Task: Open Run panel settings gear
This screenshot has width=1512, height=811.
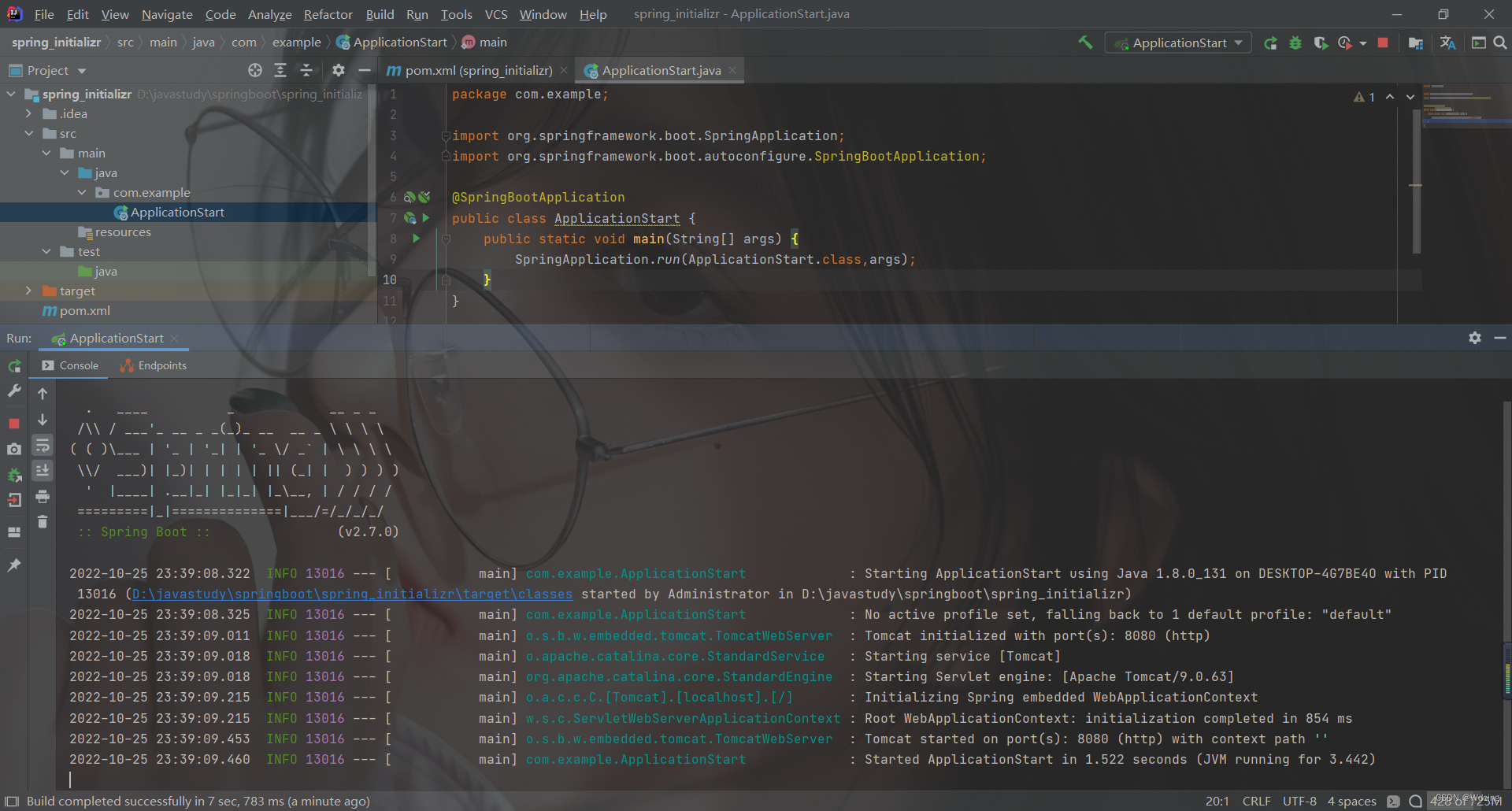Action: coord(1475,338)
